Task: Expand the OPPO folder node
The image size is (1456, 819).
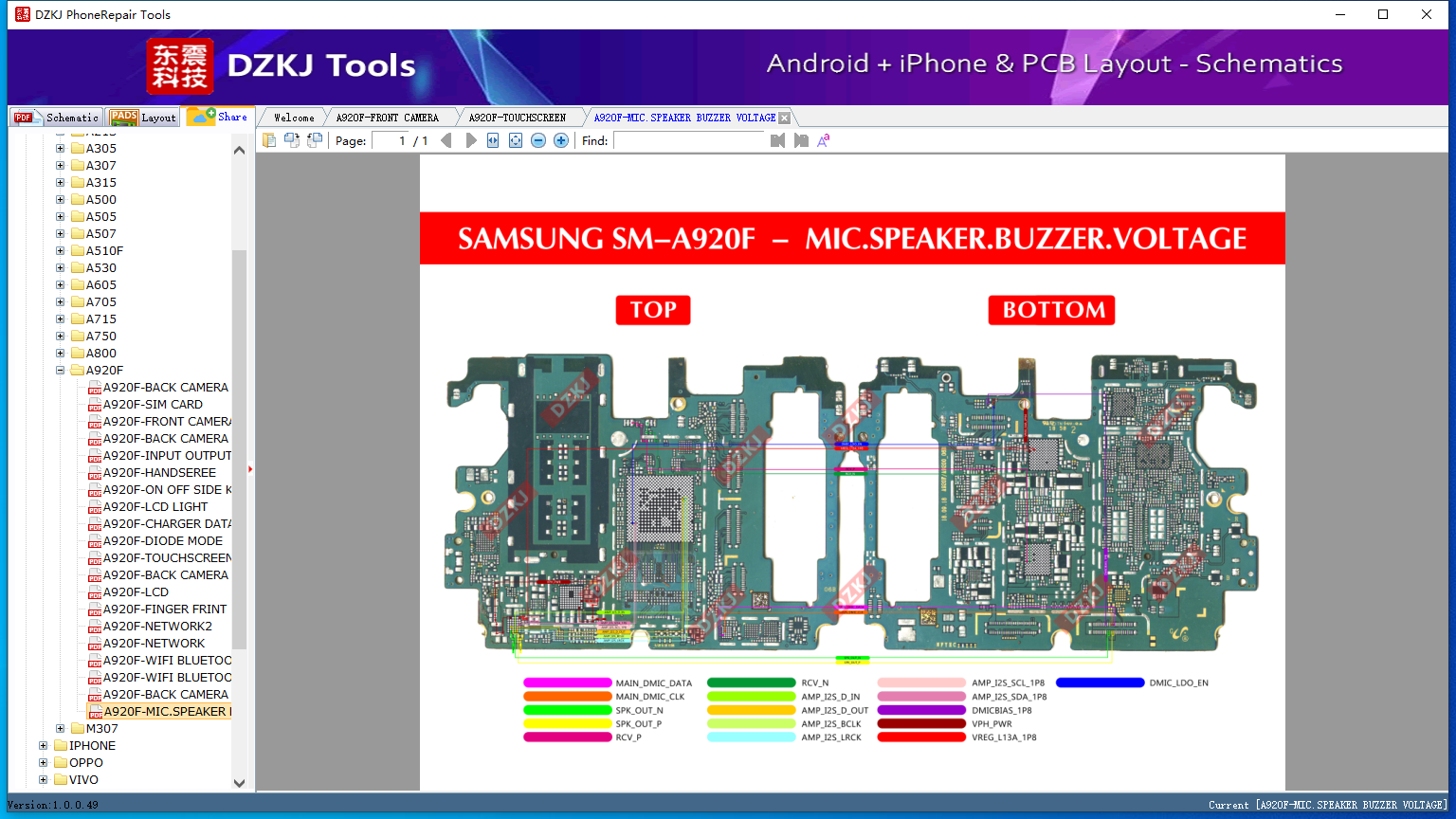Action: point(43,762)
